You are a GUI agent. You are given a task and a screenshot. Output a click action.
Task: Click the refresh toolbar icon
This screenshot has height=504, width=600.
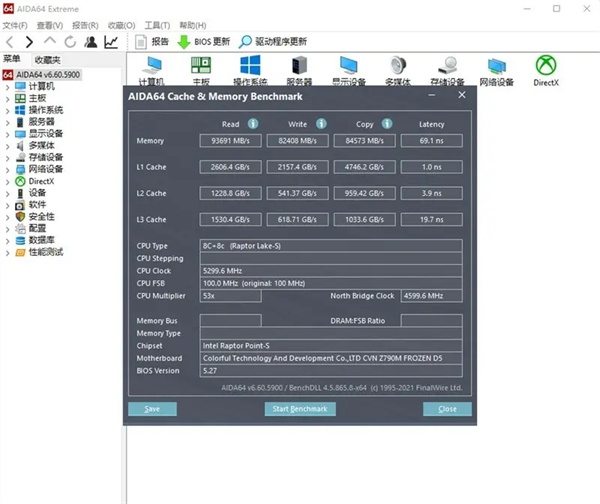pyautogui.click(x=70, y=42)
